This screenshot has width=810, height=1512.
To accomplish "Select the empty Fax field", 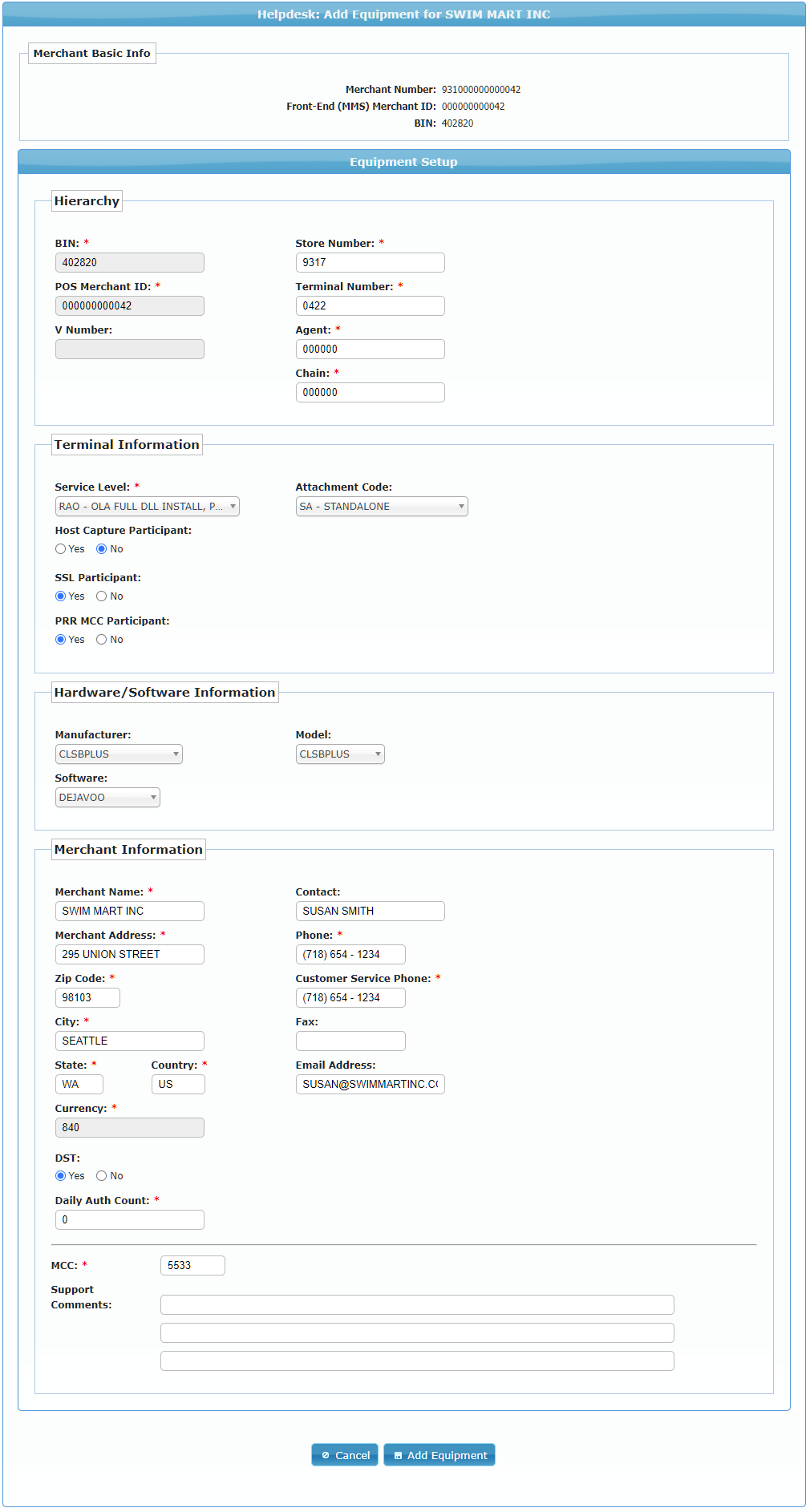I will (350, 1041).
